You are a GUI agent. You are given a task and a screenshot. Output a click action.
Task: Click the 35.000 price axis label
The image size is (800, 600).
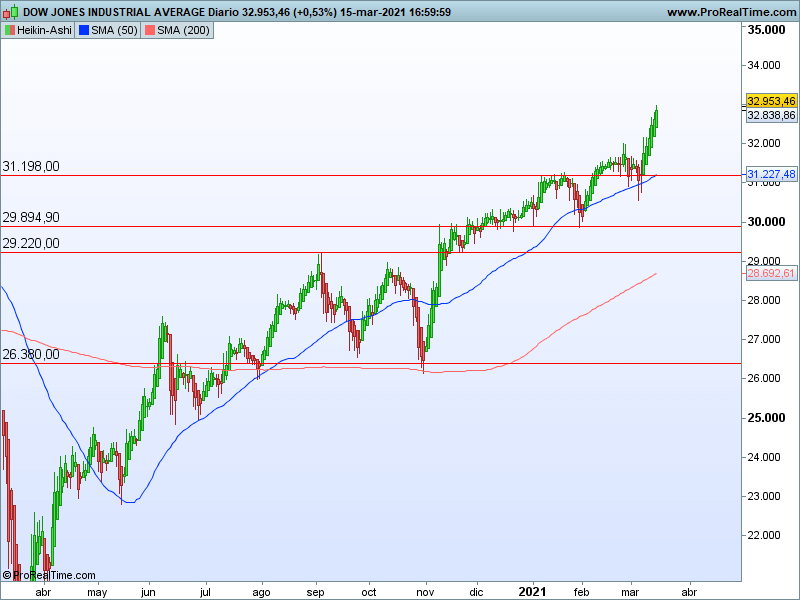point(766,30)
